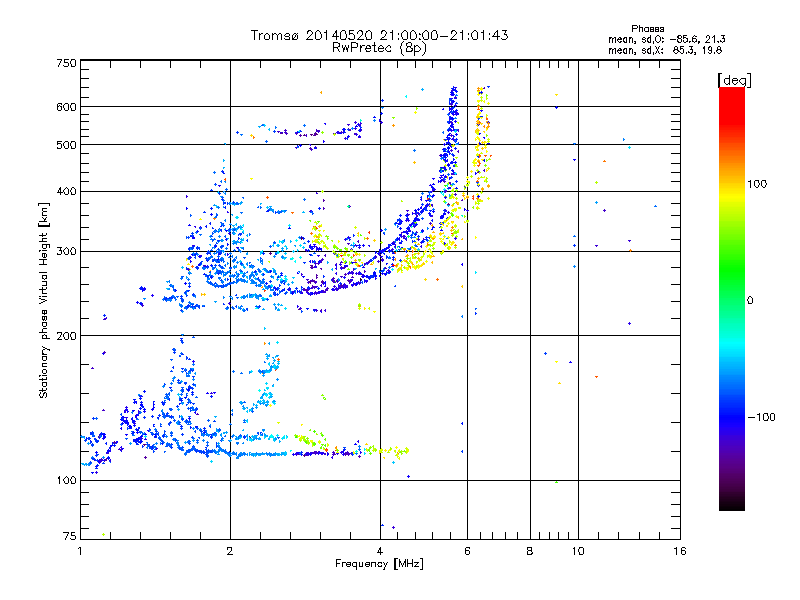This screenshot has height=600, width=800.
Task: Click the "8" MHz frequency axis label
Action: (530, 551)
